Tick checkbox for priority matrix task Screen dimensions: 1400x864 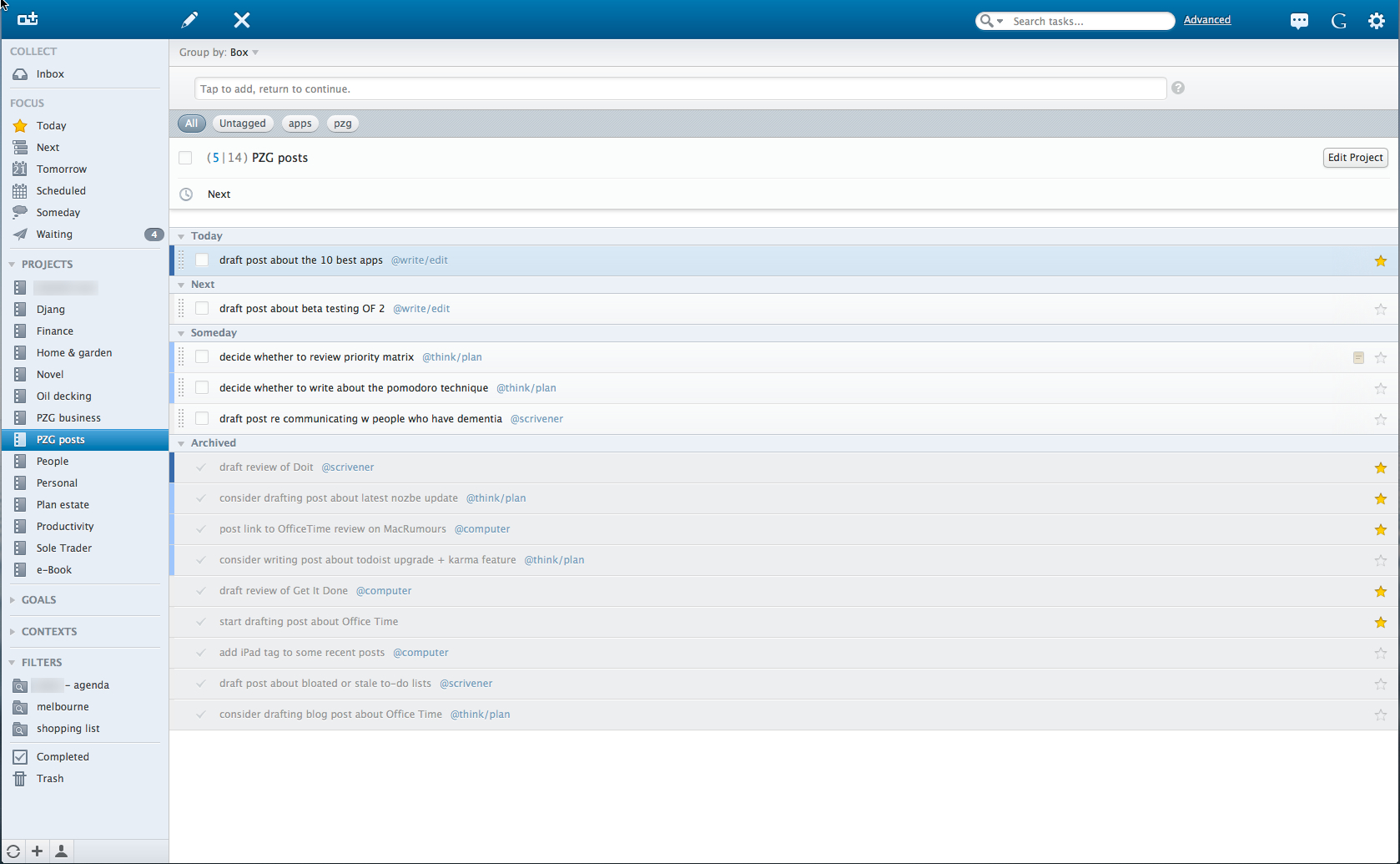(x=202, y=357)
